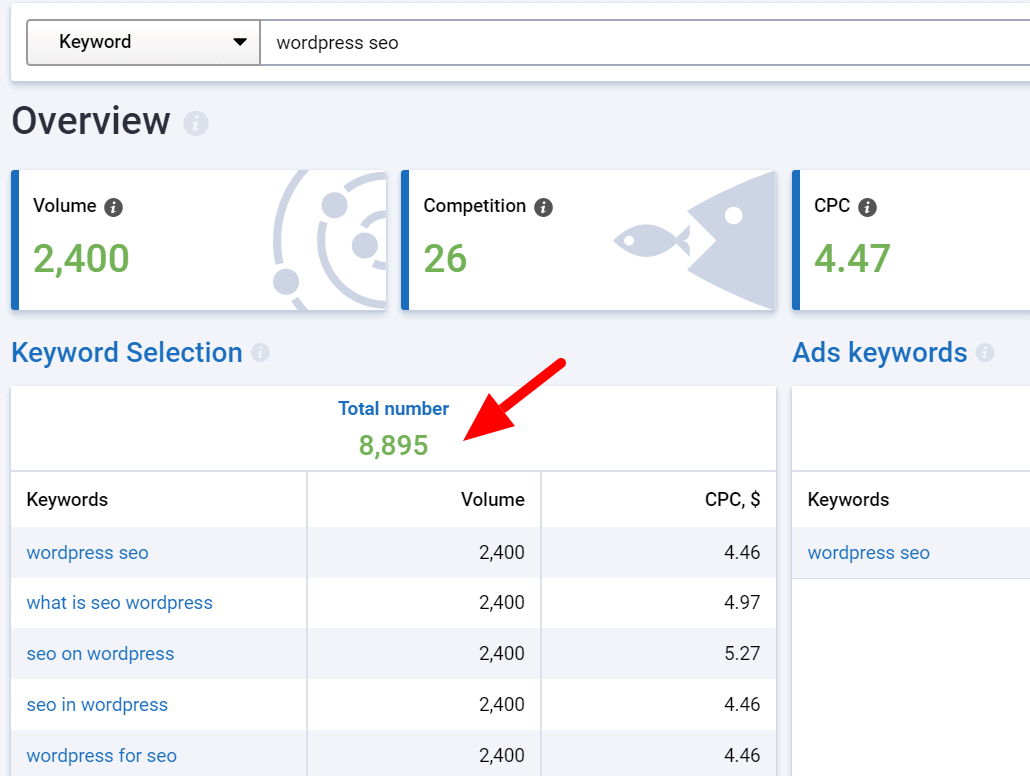
Task: Click the Total number link
Action: tap(393, 409)
